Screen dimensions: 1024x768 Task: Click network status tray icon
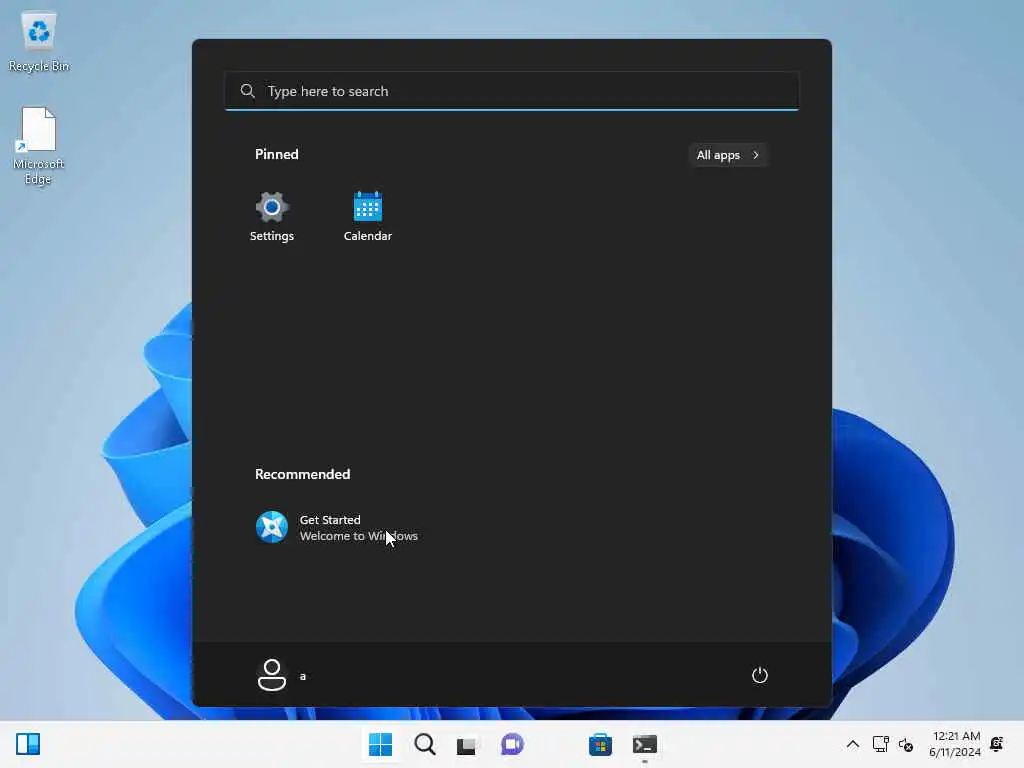coord(880,744)
